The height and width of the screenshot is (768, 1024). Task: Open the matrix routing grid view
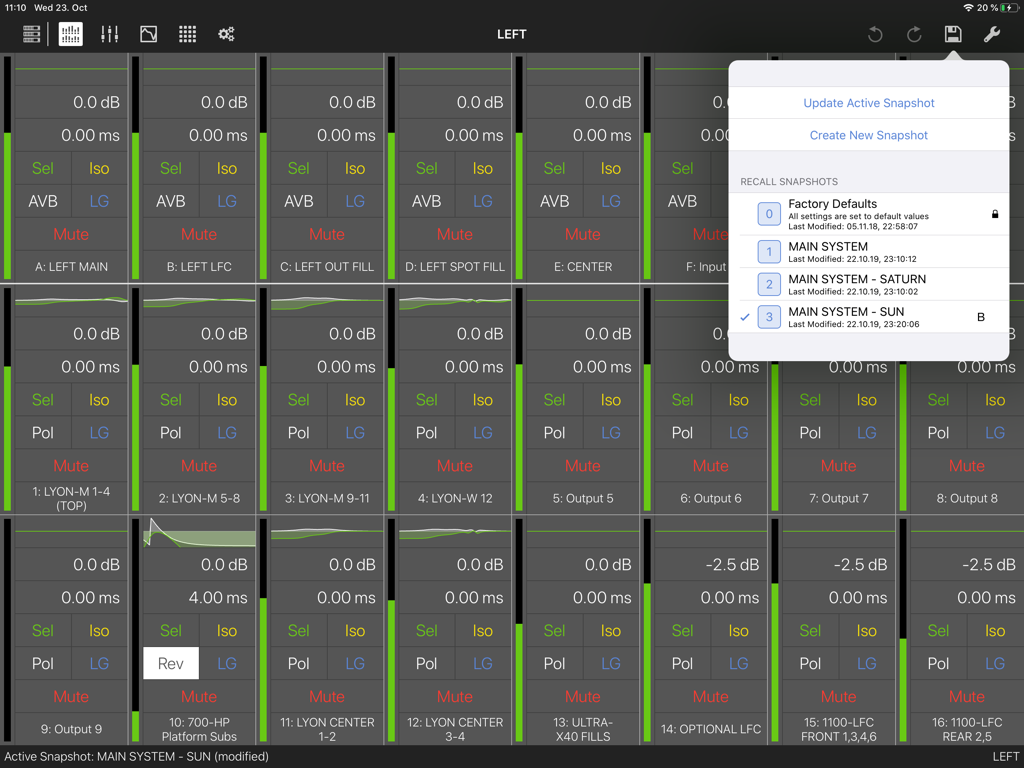pyautogui.click(x=187, y=34)
